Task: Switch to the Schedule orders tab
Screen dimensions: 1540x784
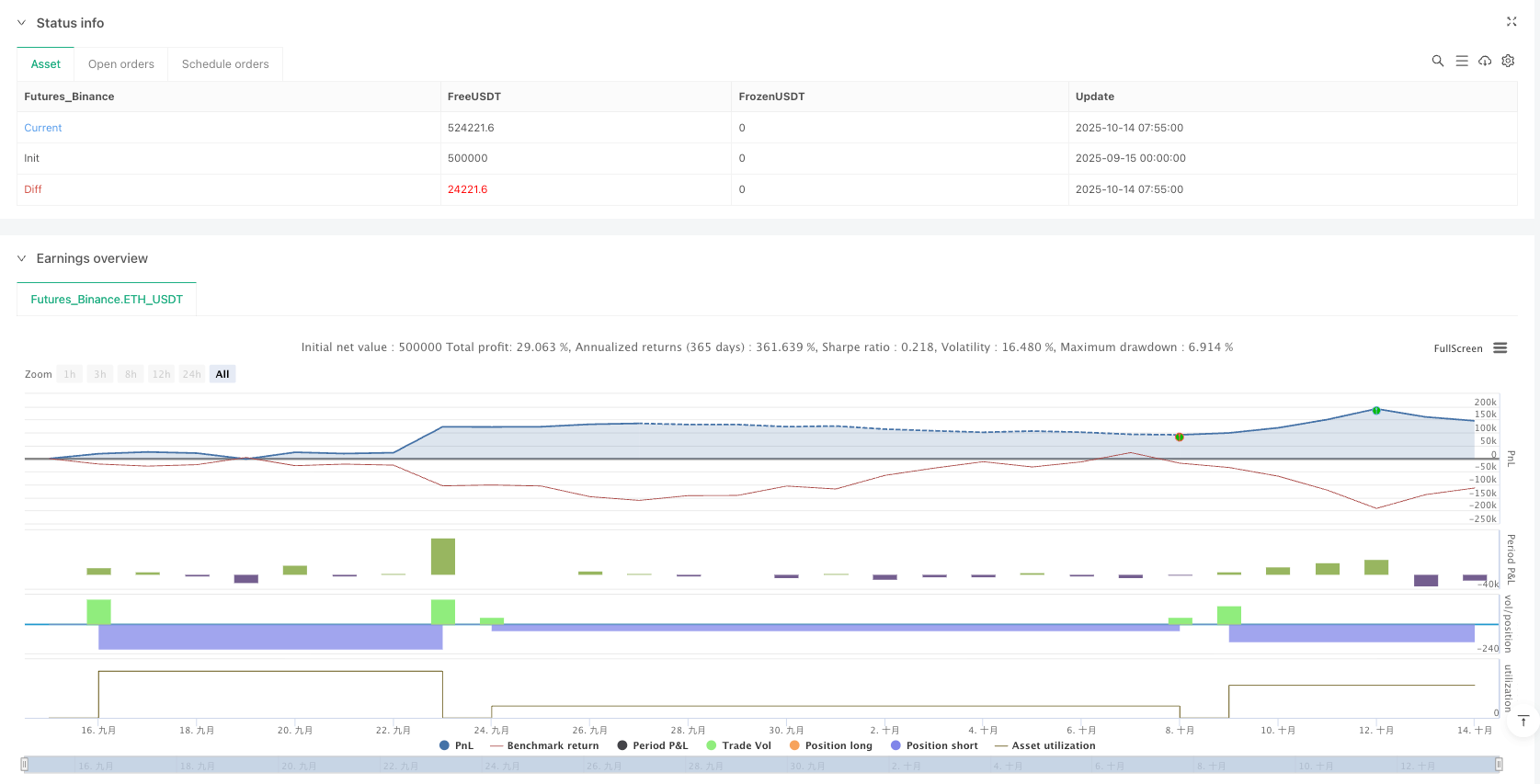Action: click(x=225, y=64)
